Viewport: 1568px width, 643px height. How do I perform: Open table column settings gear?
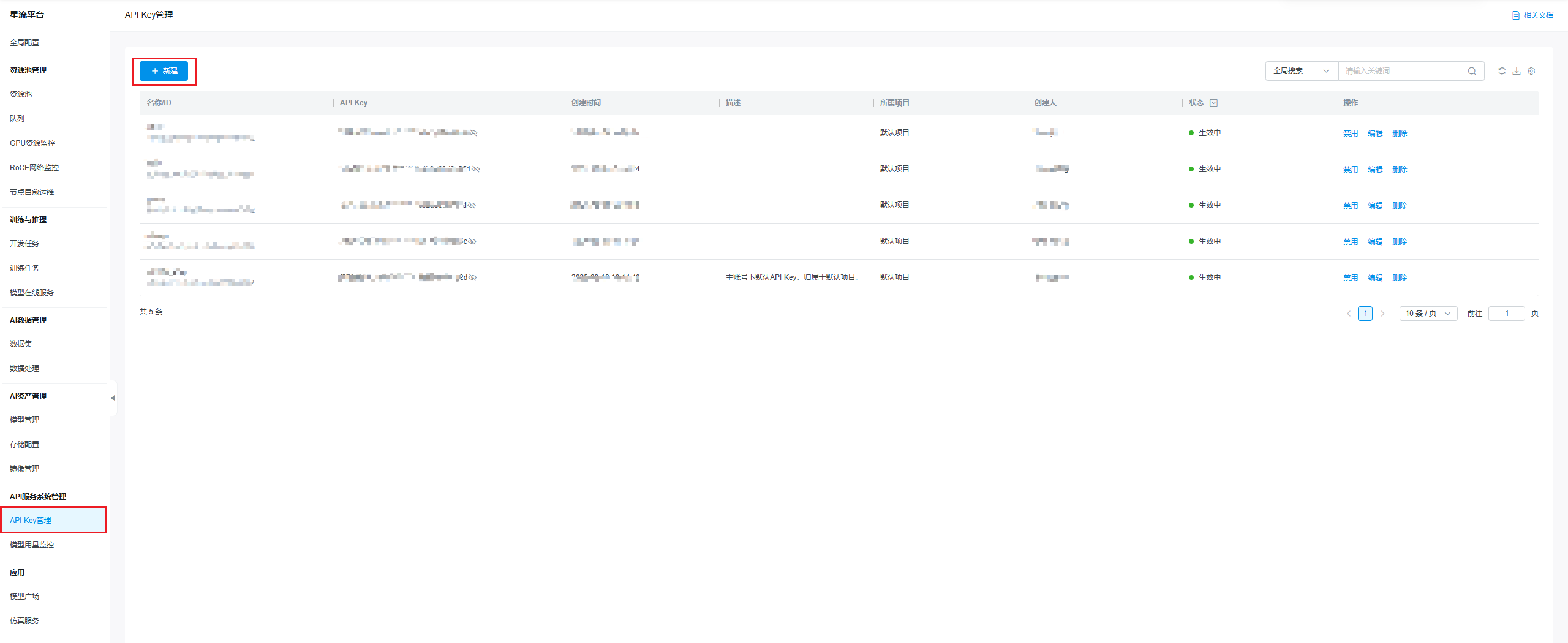coord(1531,71)
